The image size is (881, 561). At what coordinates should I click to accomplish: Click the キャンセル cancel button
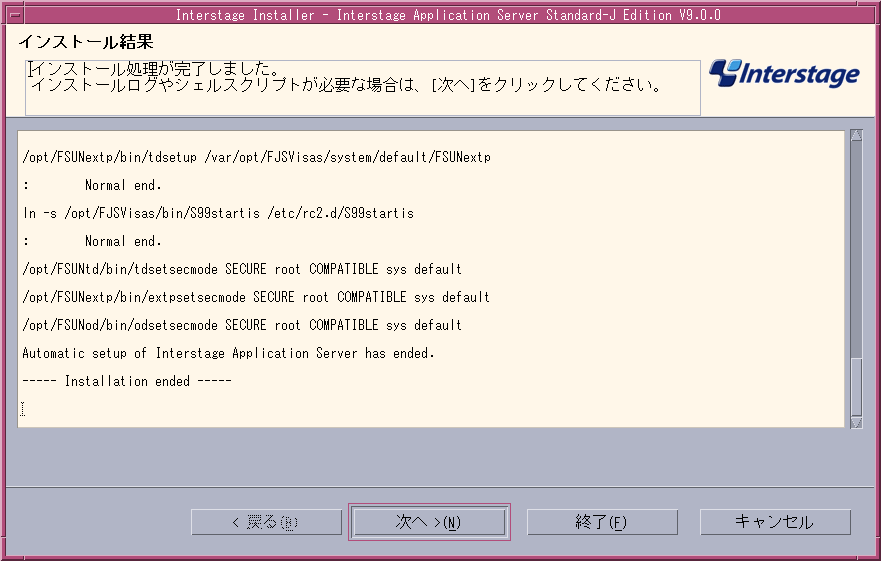click(x=775, y=522)
